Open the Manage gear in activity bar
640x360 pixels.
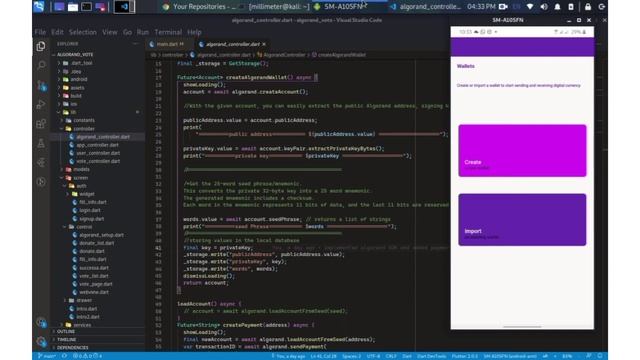[x=41, y=341]
